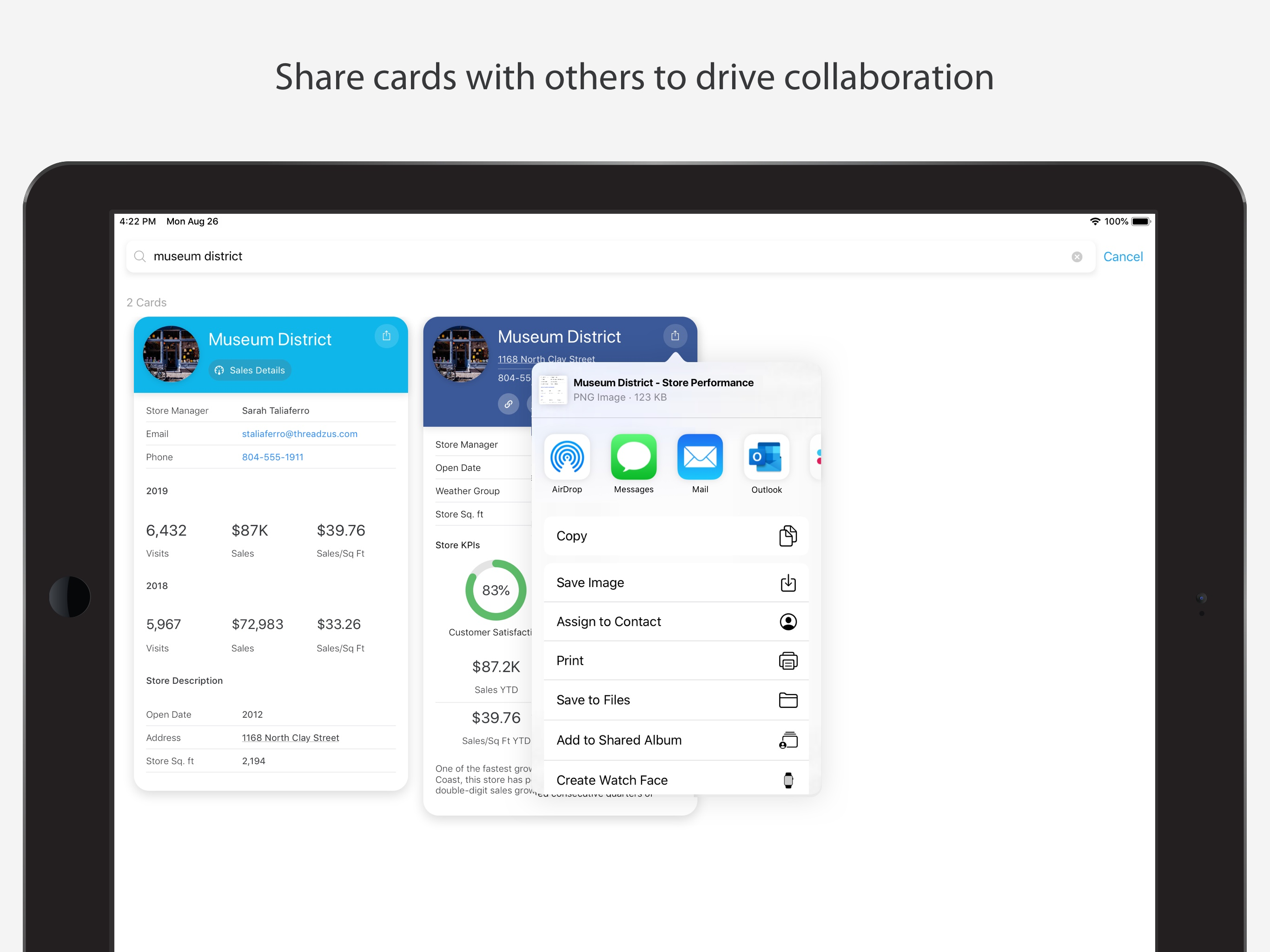This screenshot has width=1270, height=952.
Task: Tap staliaferro@threadzus.com email link
Action: coord(299,434)
